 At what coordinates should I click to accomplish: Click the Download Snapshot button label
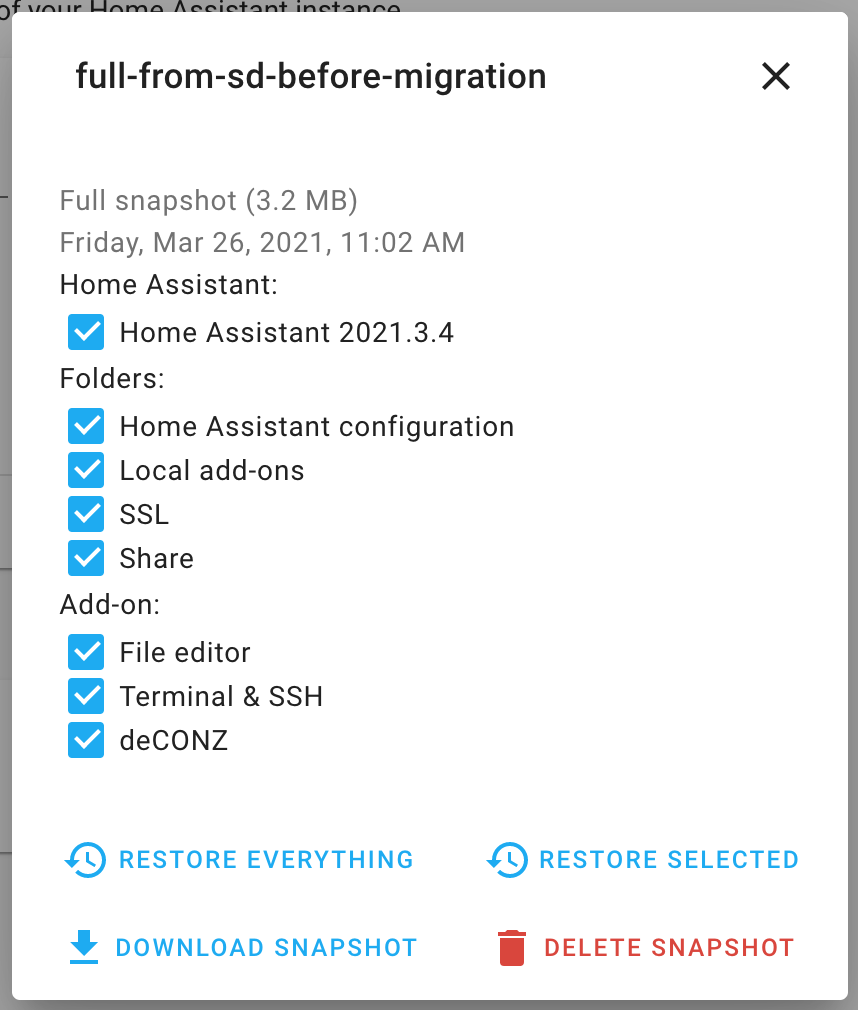point(266,948)
